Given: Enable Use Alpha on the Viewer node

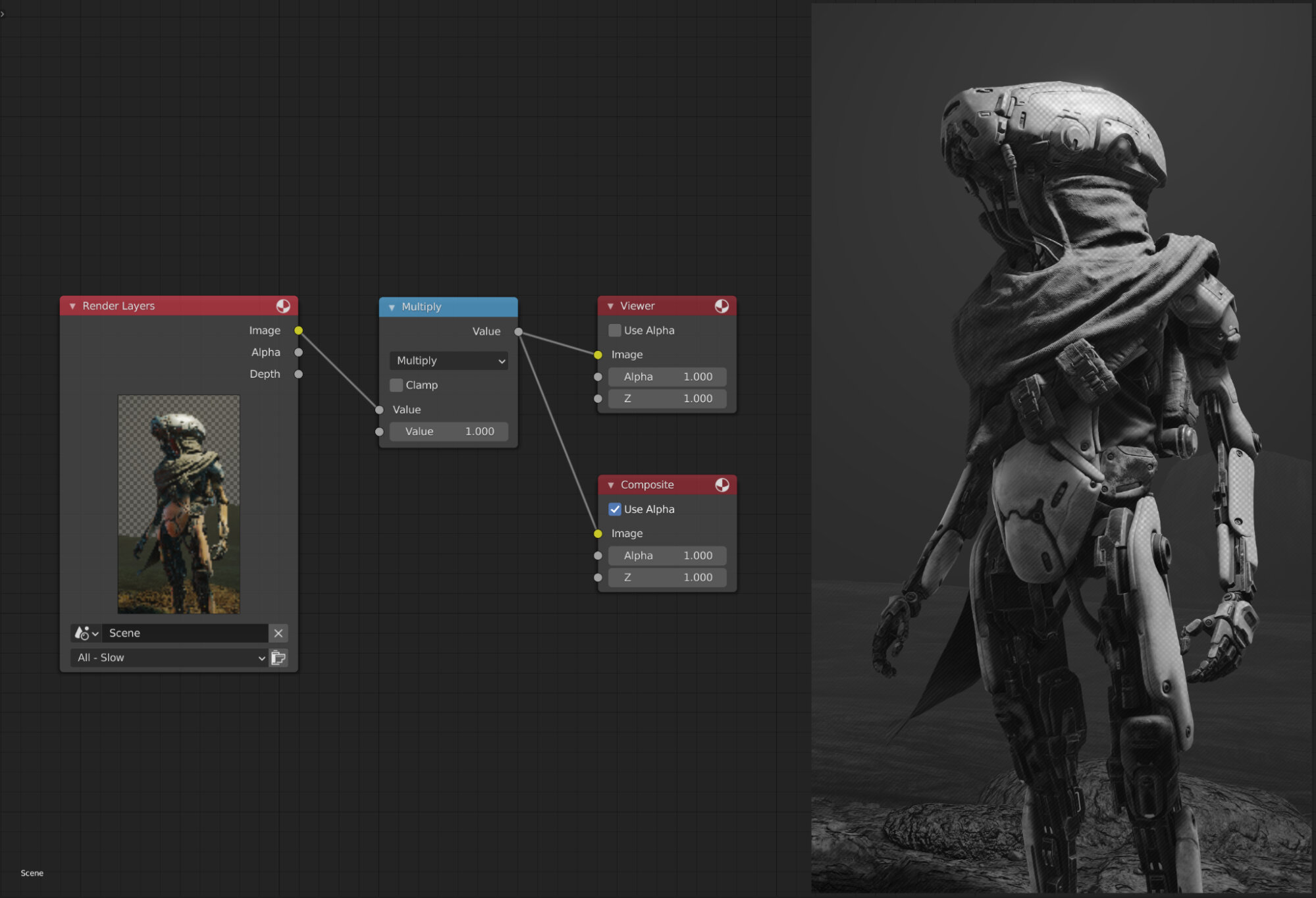Looking at the screenshot, I should (614, 330).
